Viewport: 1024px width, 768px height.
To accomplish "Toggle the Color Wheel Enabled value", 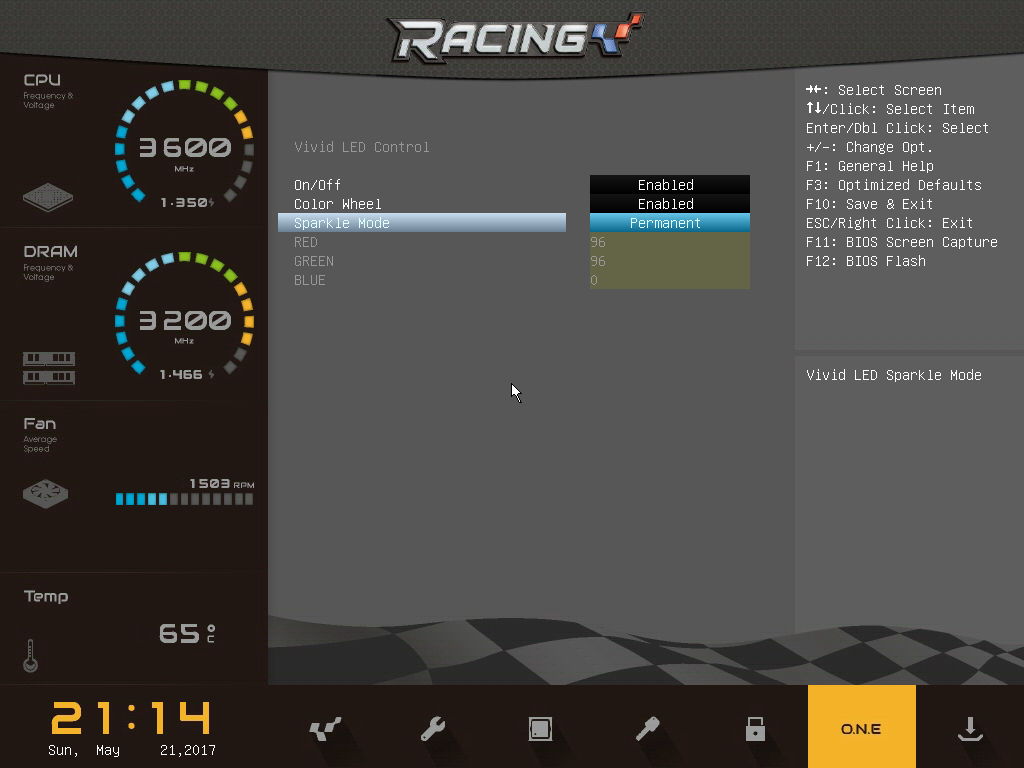I will click(669, 204).
